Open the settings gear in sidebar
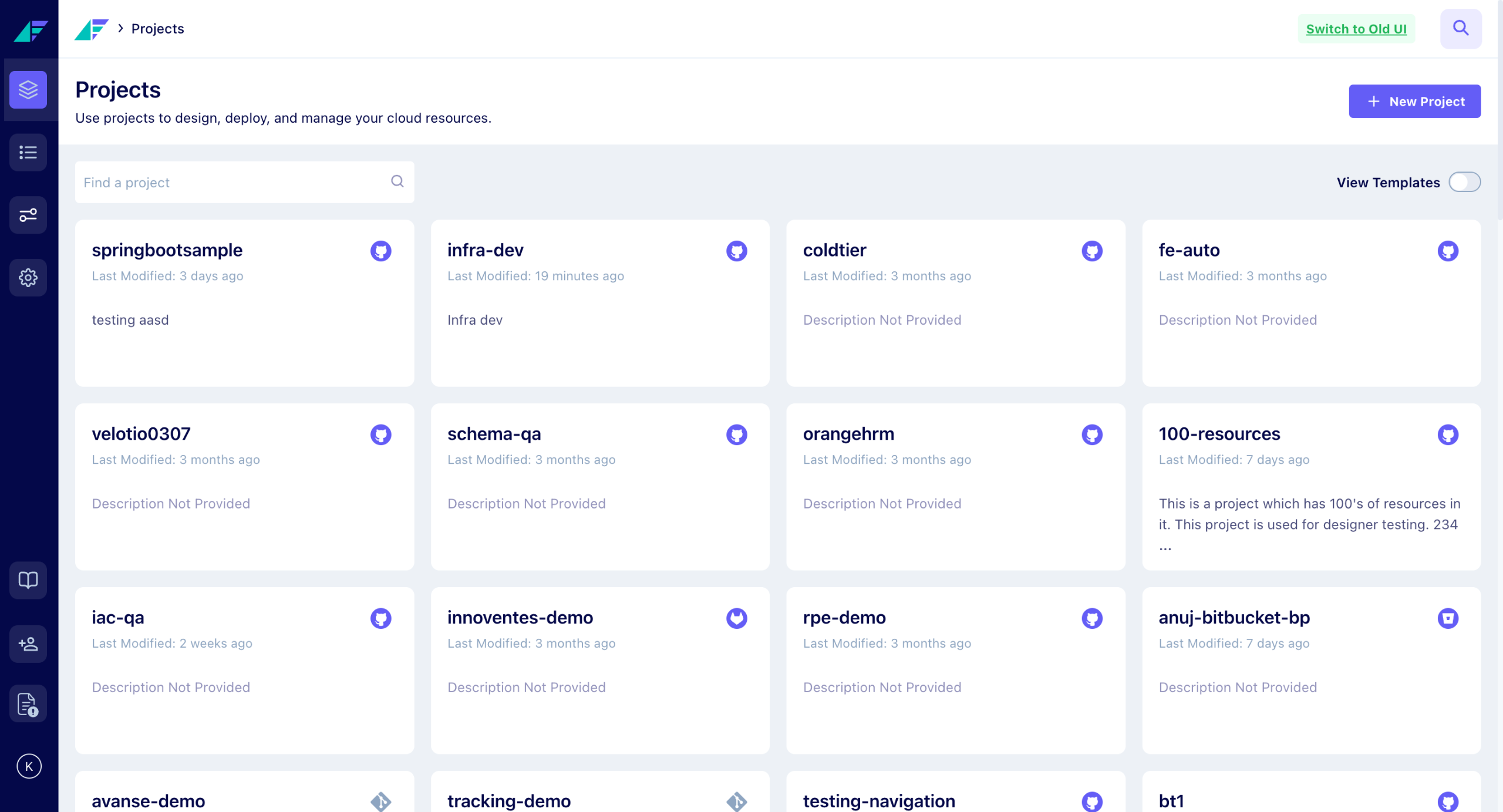Screen dimensions: 1503x812 click(x=28, y=278)
